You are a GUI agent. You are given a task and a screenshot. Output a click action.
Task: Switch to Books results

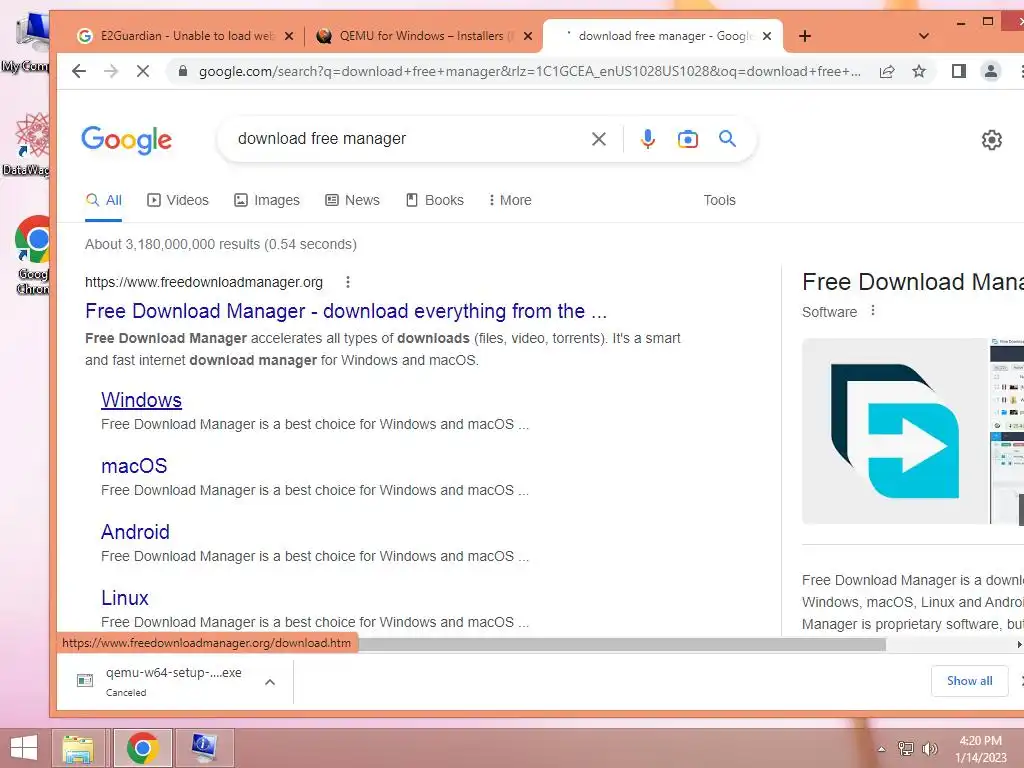point(435,200)
